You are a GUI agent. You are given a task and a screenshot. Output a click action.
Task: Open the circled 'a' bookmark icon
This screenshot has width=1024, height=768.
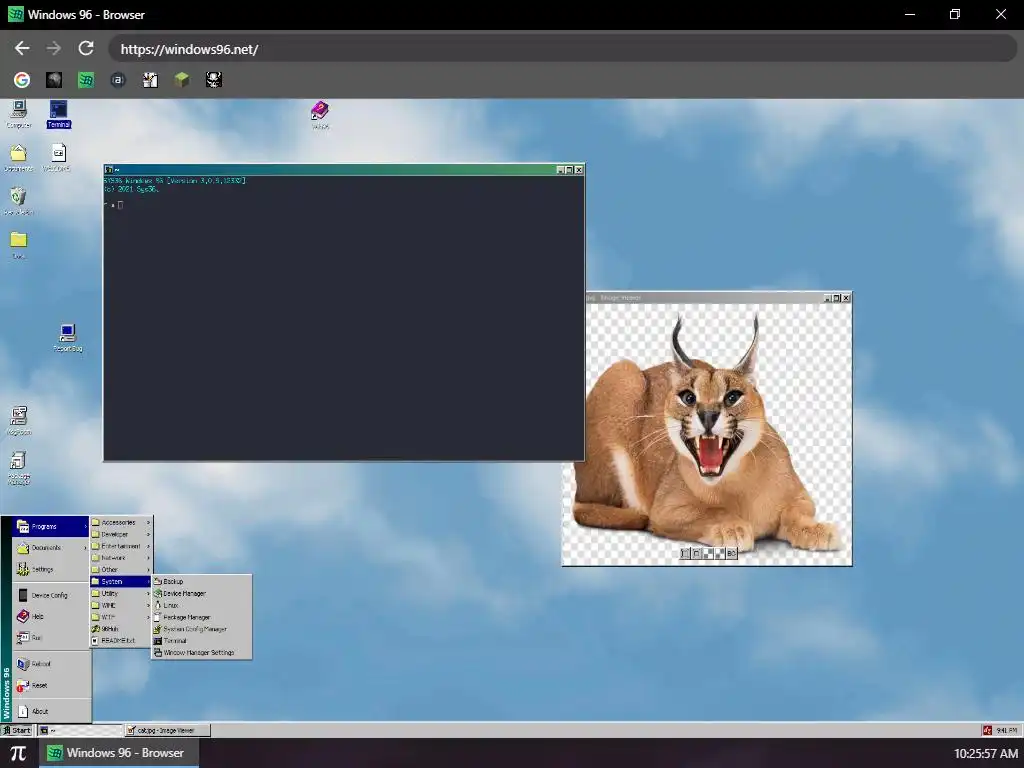click(x=118, y=80)
